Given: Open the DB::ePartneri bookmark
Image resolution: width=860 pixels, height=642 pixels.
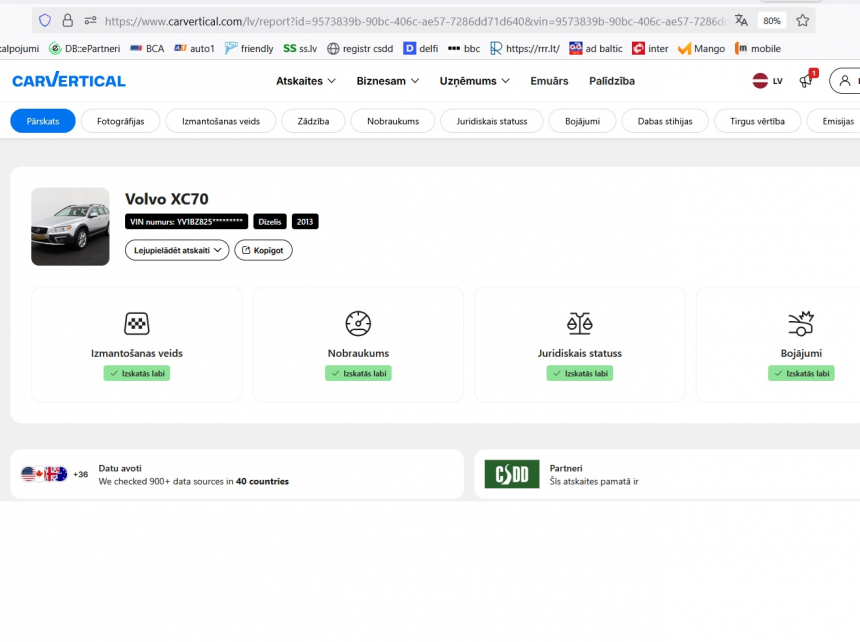Looking at the screenshot, I should point(84,49).
